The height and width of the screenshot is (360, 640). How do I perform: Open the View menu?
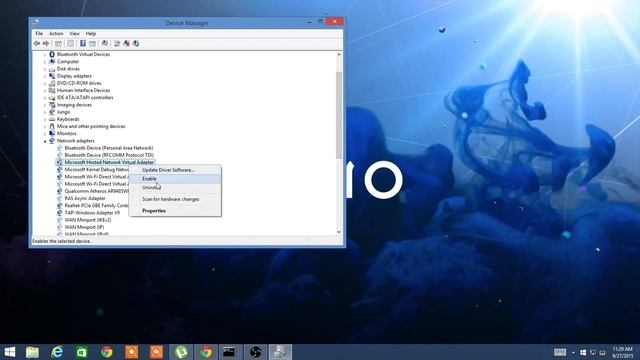point(74,33)
